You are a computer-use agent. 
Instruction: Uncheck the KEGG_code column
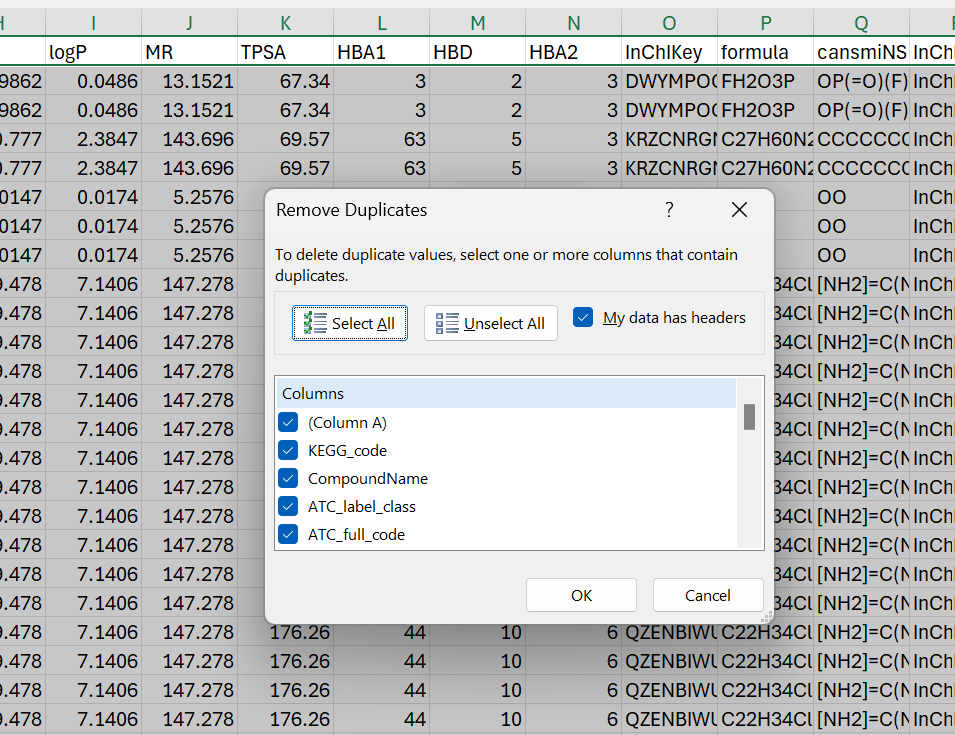[x=288, y=450]
